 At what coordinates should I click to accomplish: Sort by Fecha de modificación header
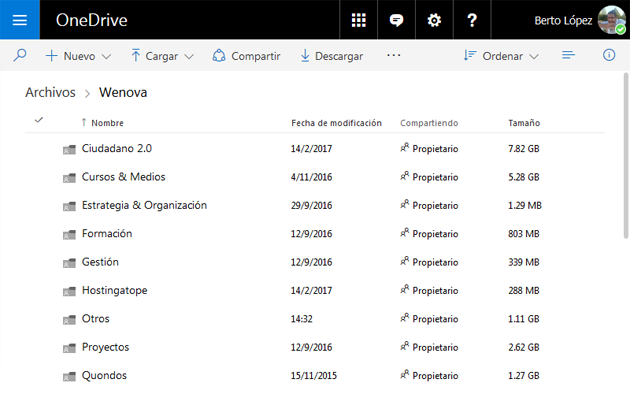(x=336, y=123)
